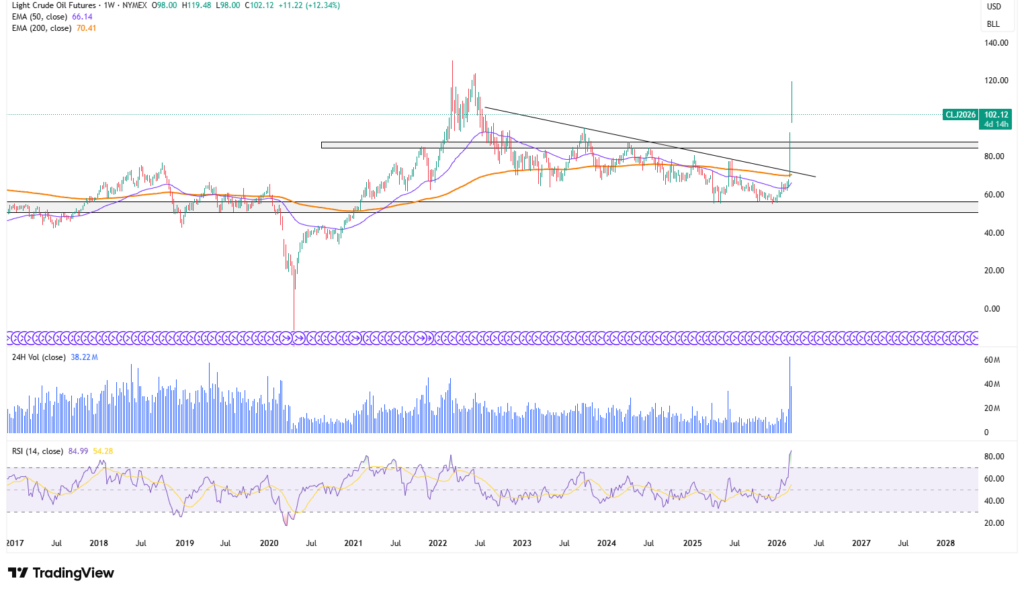1024x593 pixels.
Task: Click the tall latest volume bar
Action: click(x=790, y=395)
